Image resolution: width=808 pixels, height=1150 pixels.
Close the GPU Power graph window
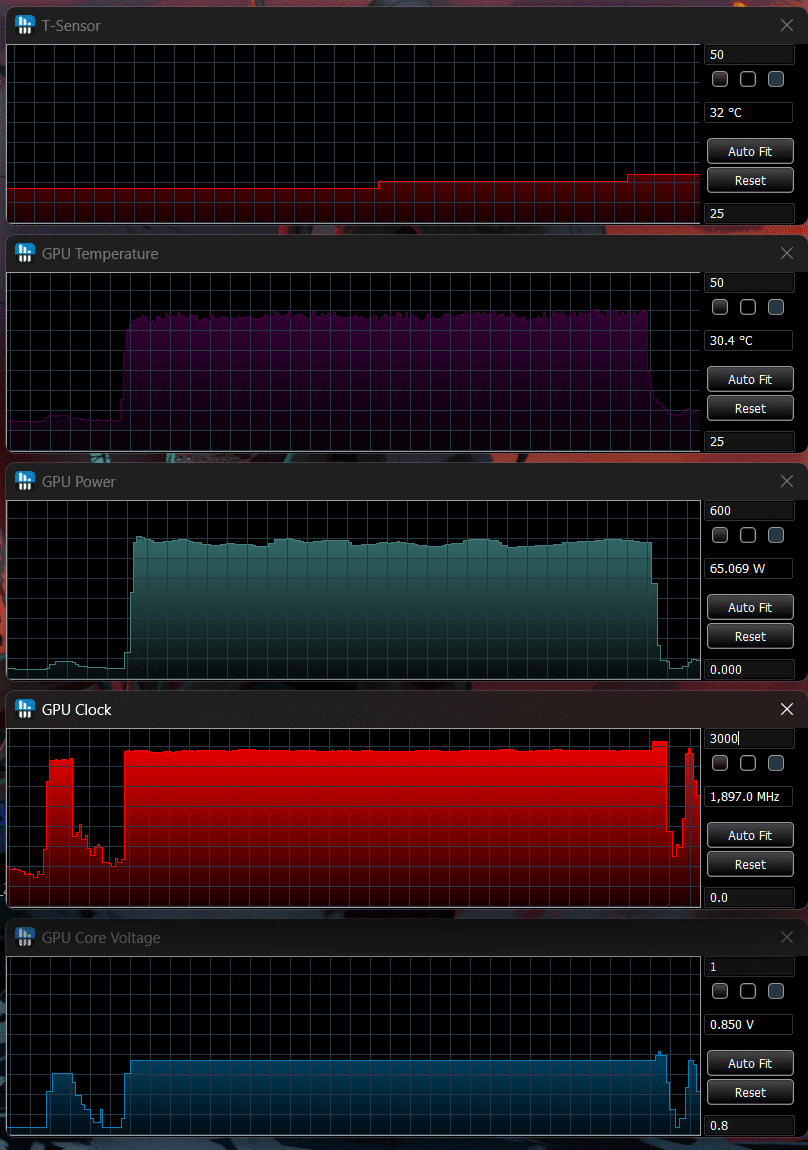[x=787, y=481]
